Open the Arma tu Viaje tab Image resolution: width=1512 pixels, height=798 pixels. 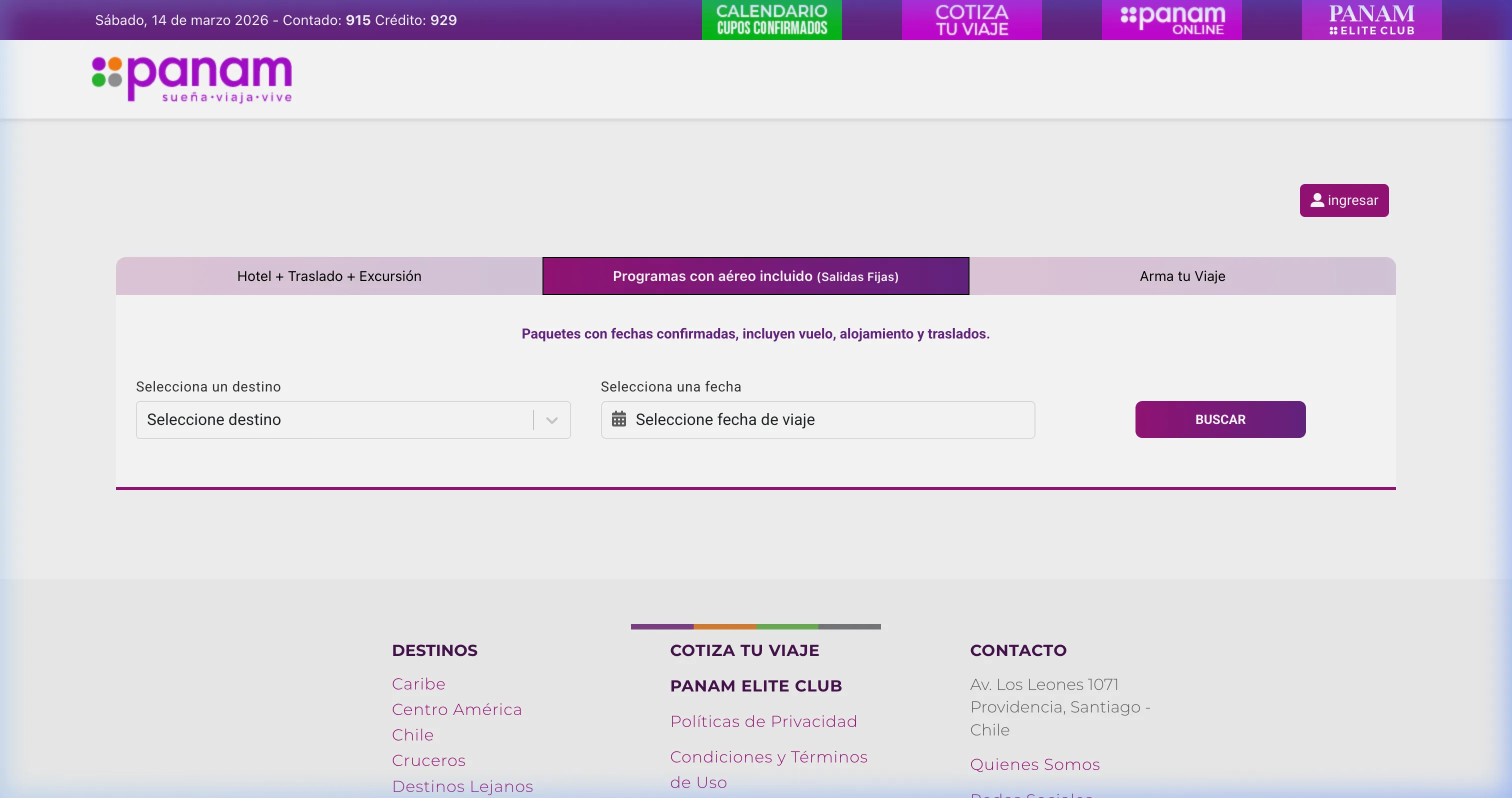pyautogui.click(x=1182, y=276)
